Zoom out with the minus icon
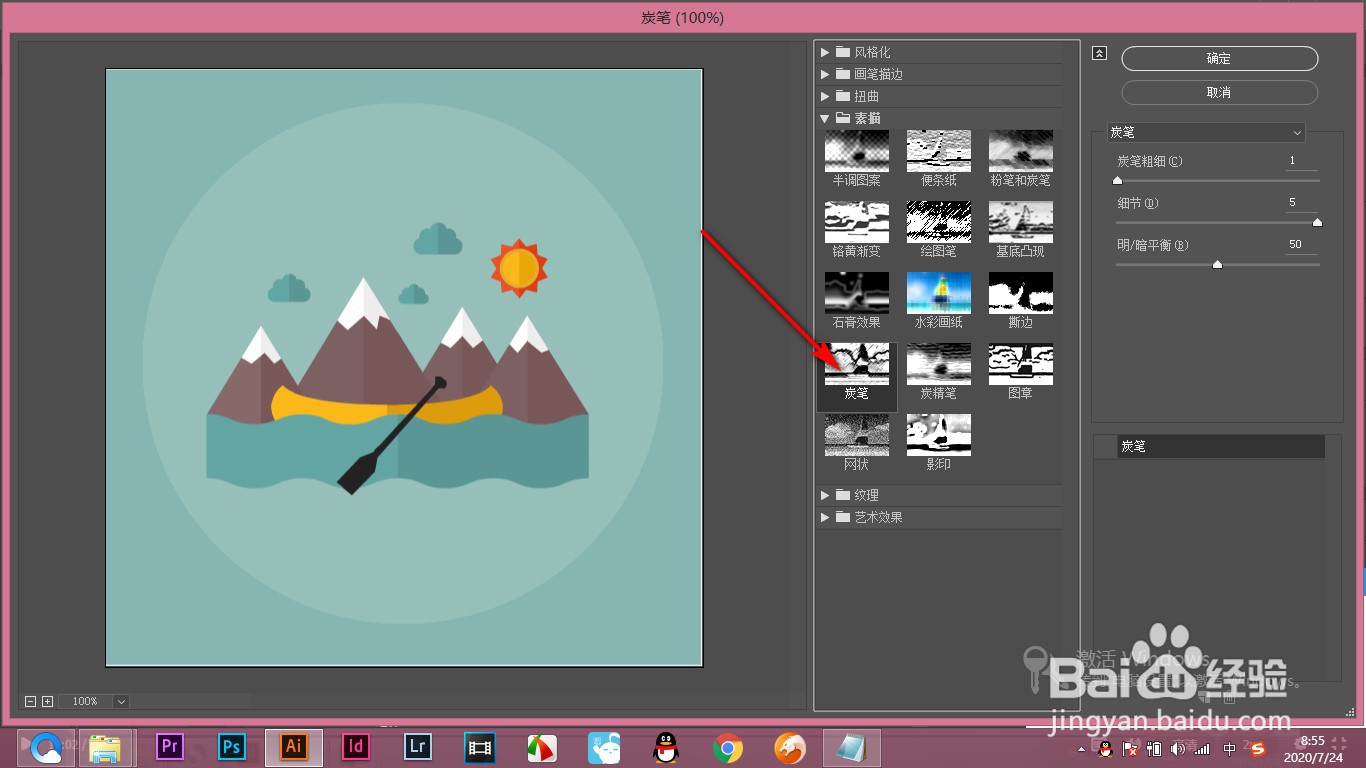The image size is (1366, 768). [30, 701]
